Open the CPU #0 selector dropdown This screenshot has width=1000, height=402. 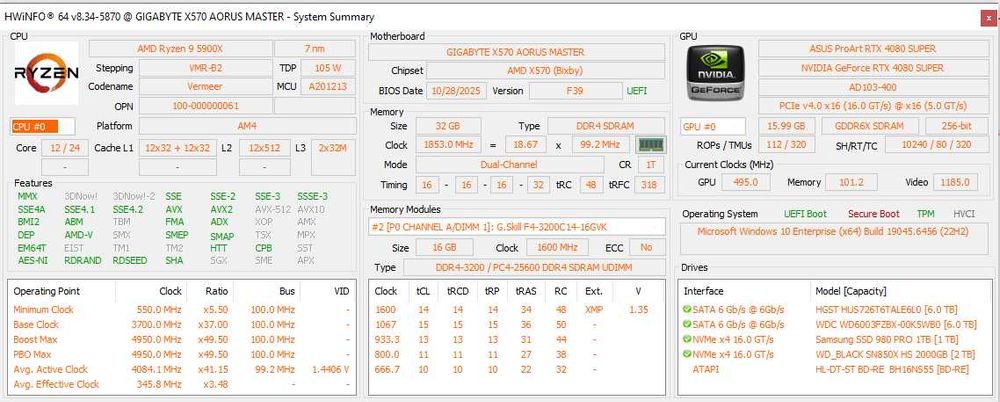click(x=42, y=126)
